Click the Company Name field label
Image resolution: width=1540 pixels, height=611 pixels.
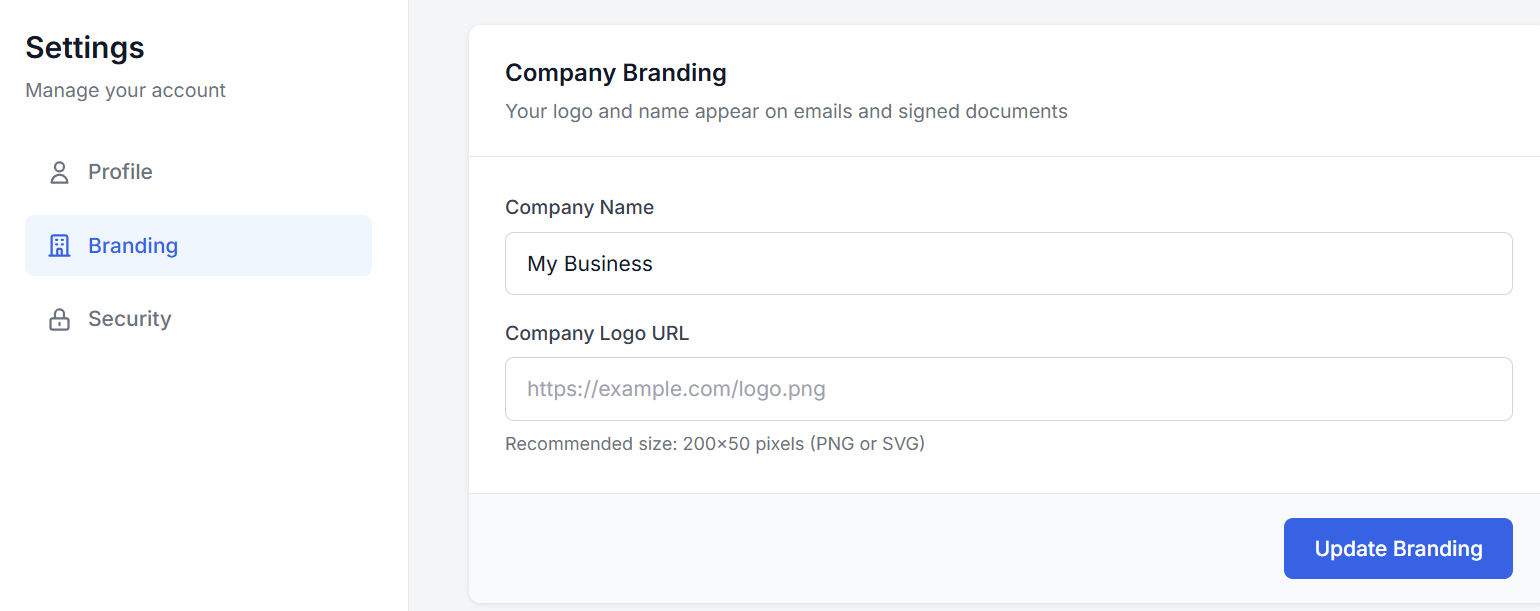click(579, 207)
